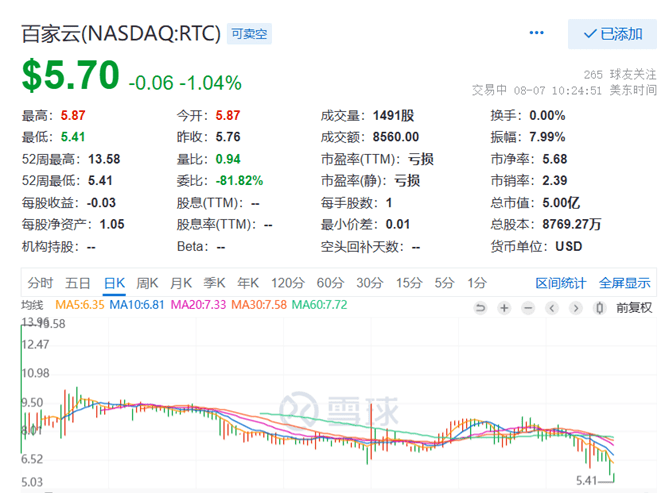Click the reset chart undo icon

[480, 308]
